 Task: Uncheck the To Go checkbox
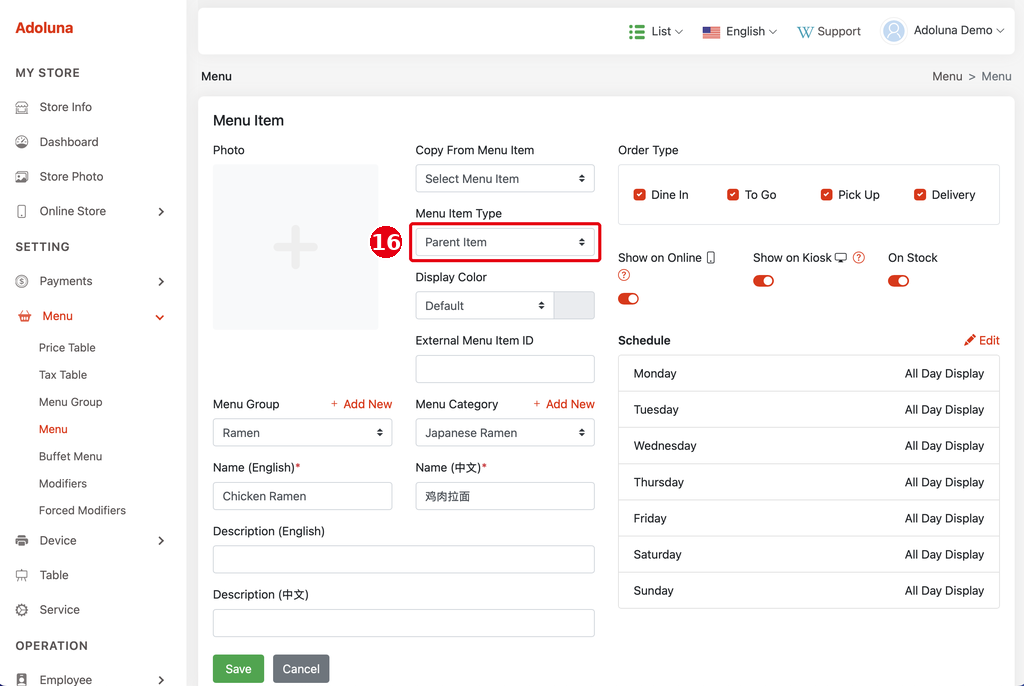pyautogui.click(x=733, y=195)
